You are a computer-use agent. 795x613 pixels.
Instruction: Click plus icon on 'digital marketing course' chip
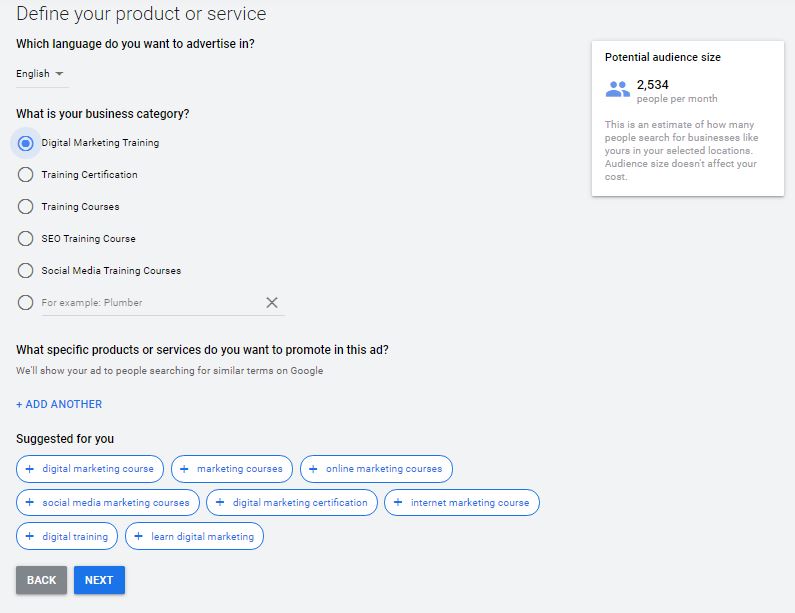pos(30,469)
